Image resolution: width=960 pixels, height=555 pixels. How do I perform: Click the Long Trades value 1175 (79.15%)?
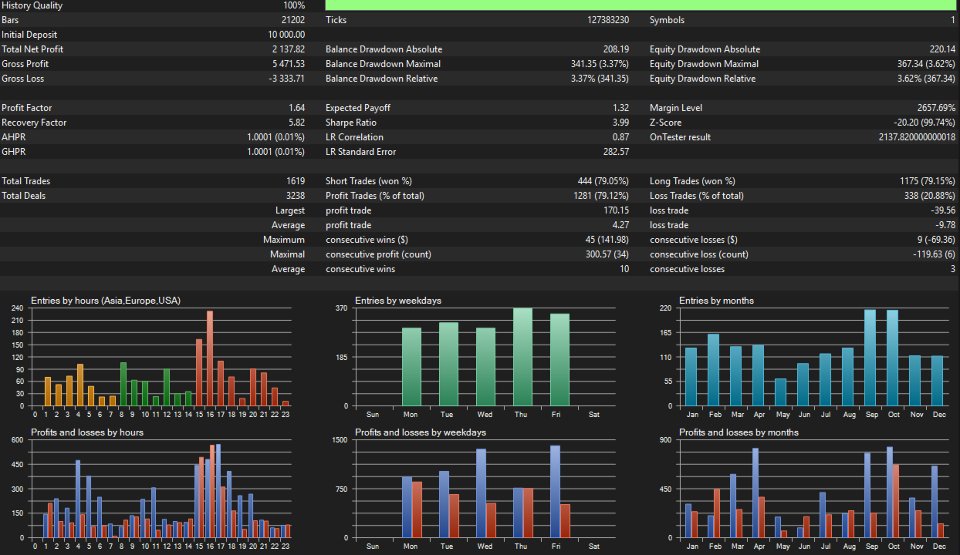pyautogui.click(x=928, y=181)
